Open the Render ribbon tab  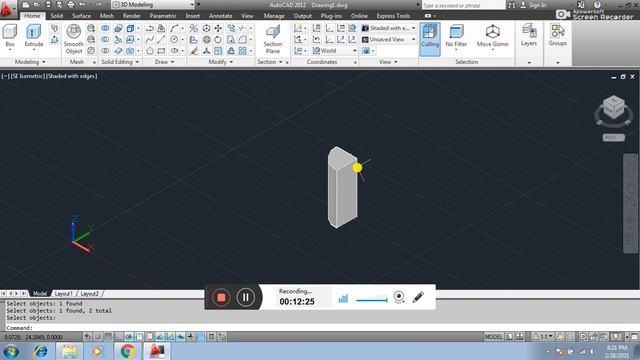pyautogui.click(x=132, y=16)
